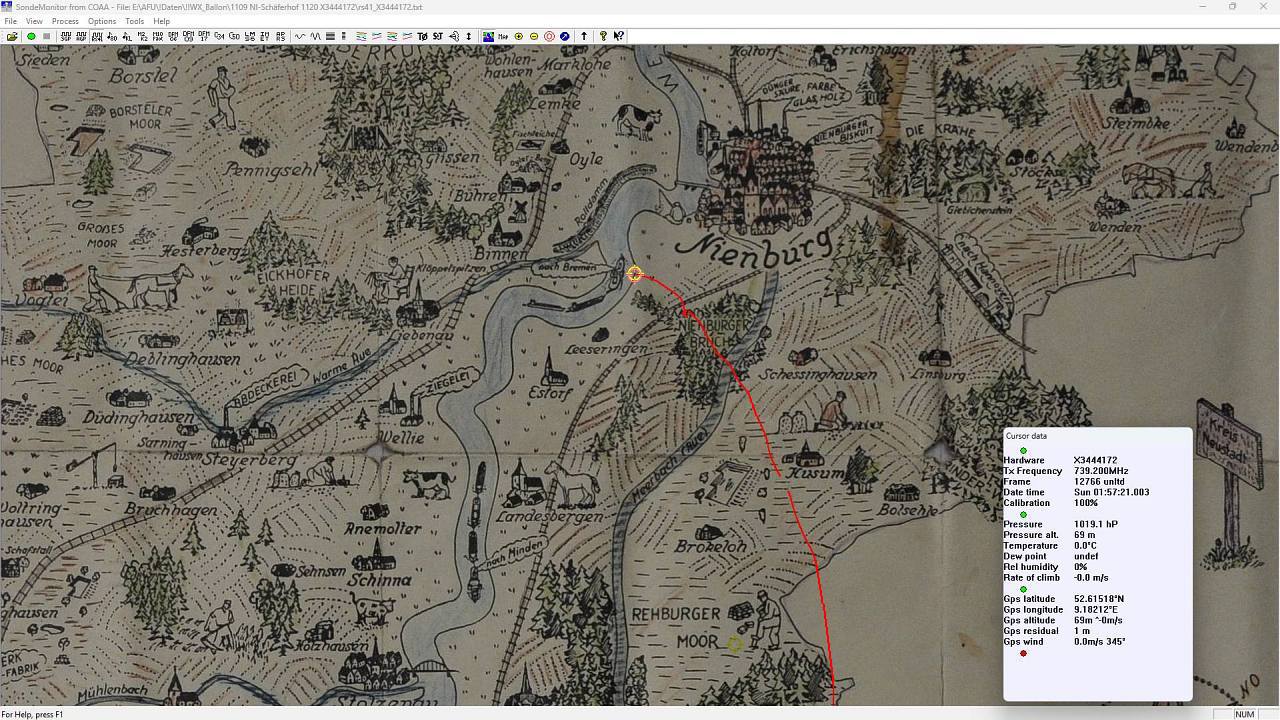The width and height of the screenshot is (1280, 720).
Task: Toggle the Map view toolbar button
Action: (x=502, y=36)
